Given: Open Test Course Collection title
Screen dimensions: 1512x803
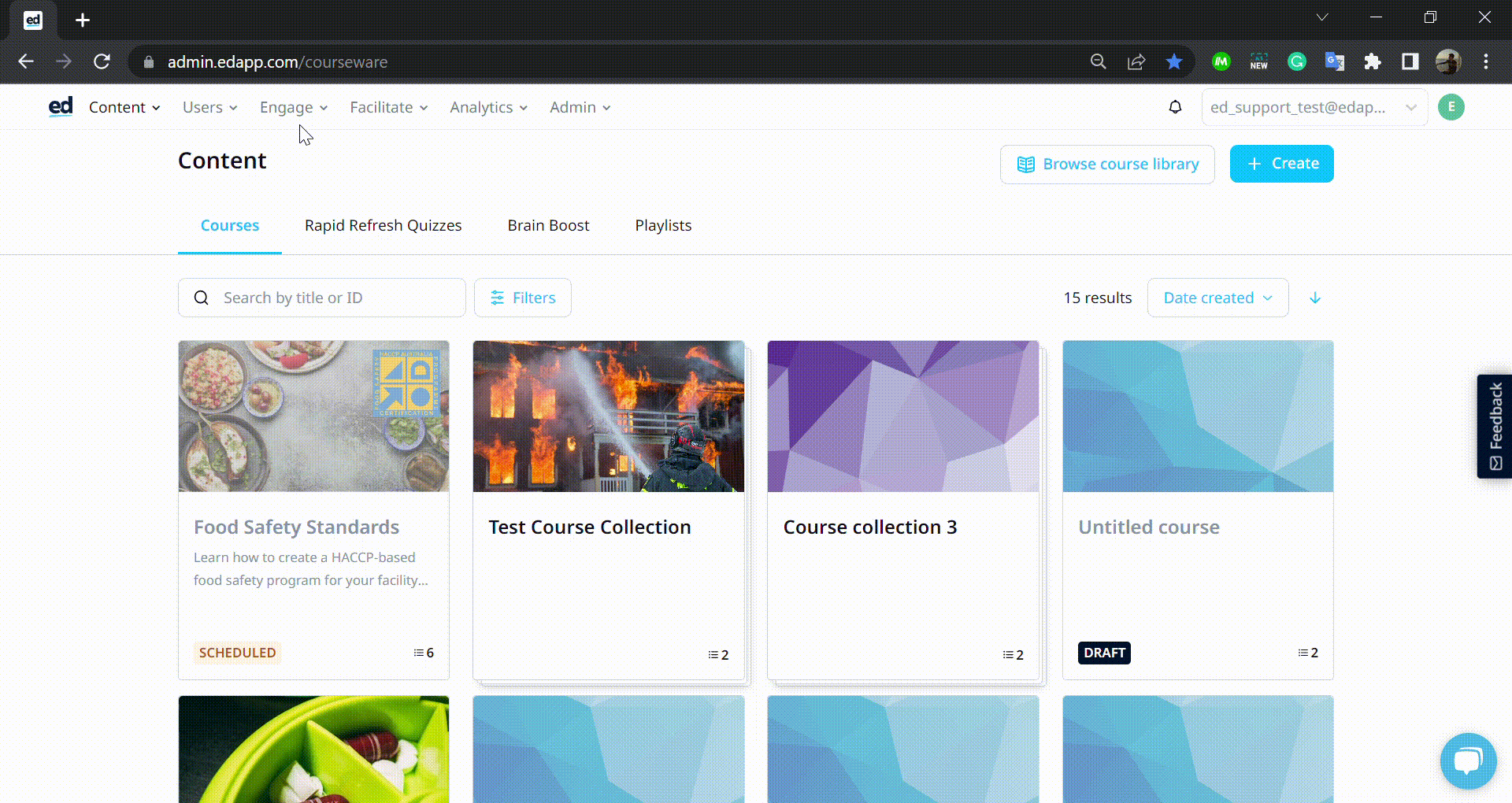Looking at the screenshot, I should [x=589, y=527].
